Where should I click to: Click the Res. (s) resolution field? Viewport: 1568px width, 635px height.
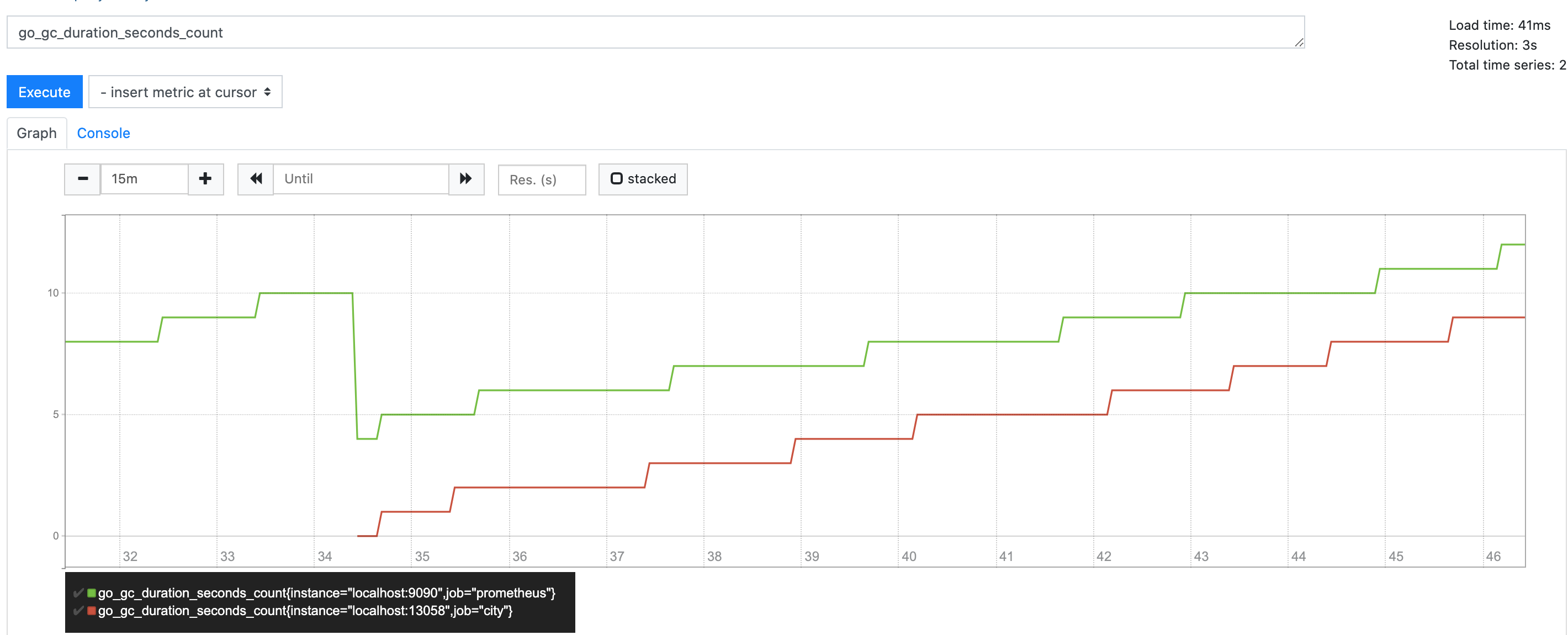541,179
